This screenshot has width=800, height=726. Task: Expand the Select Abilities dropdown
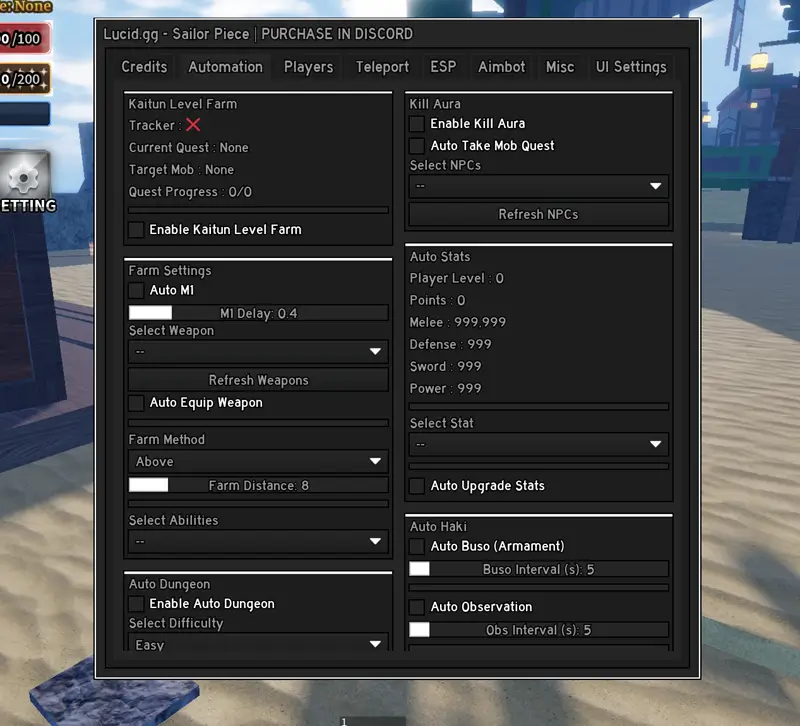coord(257,540)
